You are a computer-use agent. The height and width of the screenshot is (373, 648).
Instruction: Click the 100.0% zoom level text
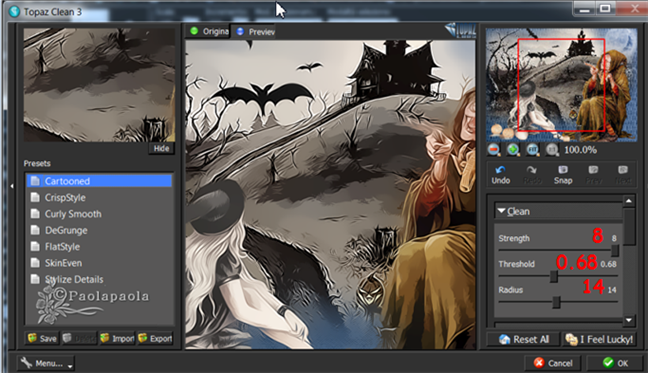tap(580, 150)
